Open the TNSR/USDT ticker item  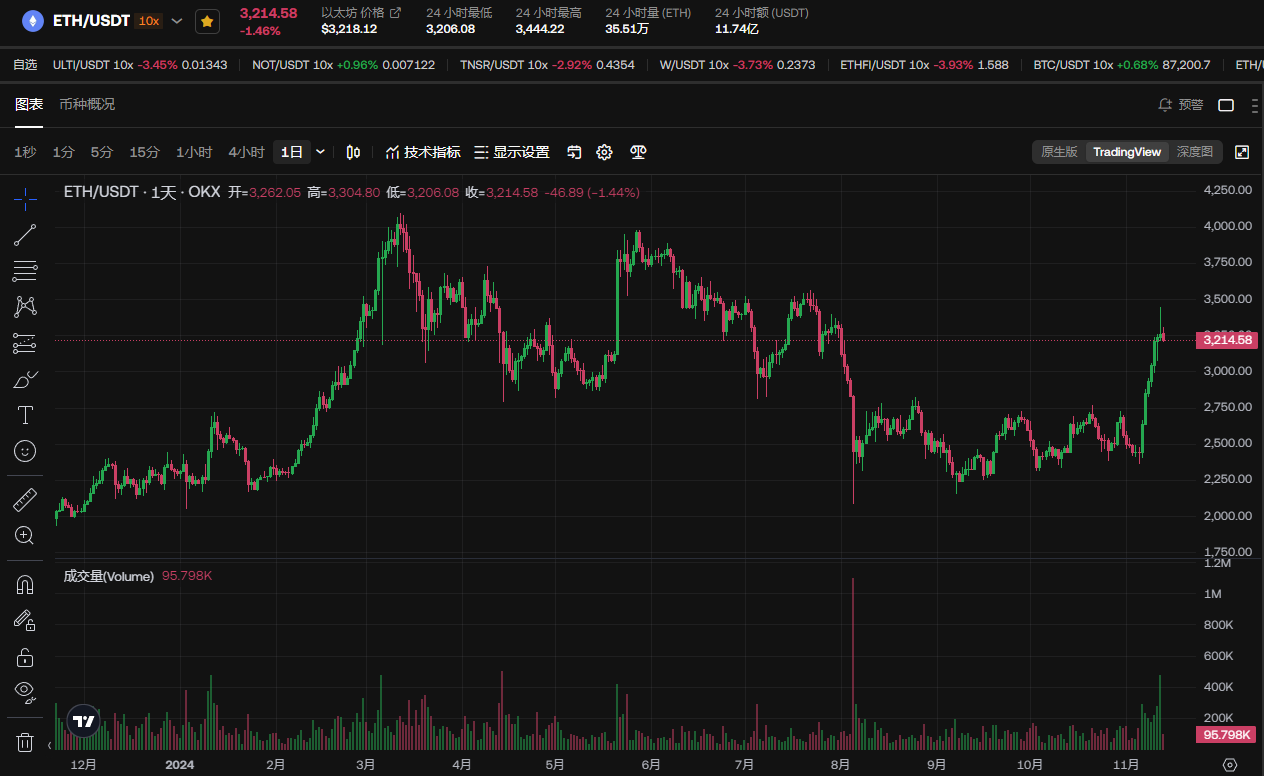(x=547, y=65)
